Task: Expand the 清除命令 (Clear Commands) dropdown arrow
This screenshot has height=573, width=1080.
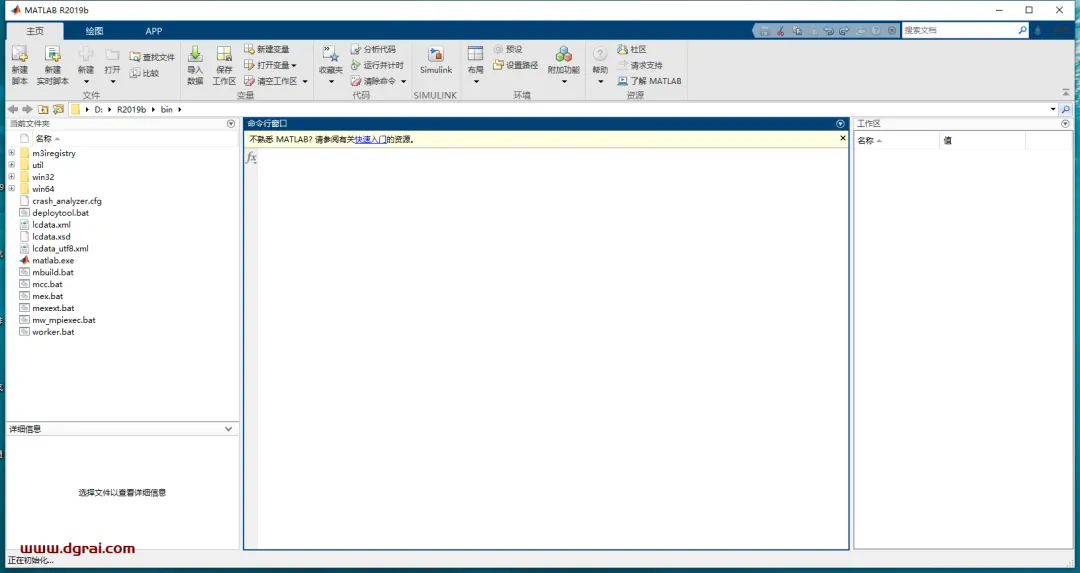Action: [x=404, y=81]
